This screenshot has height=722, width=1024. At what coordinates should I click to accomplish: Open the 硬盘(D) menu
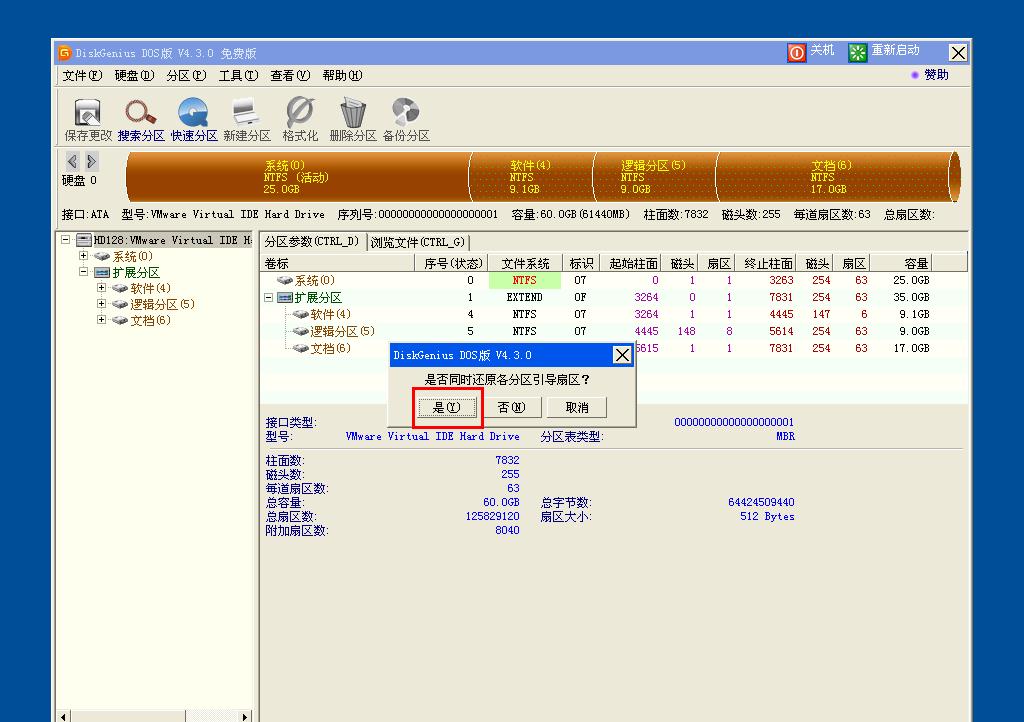[x=134, y=76]
